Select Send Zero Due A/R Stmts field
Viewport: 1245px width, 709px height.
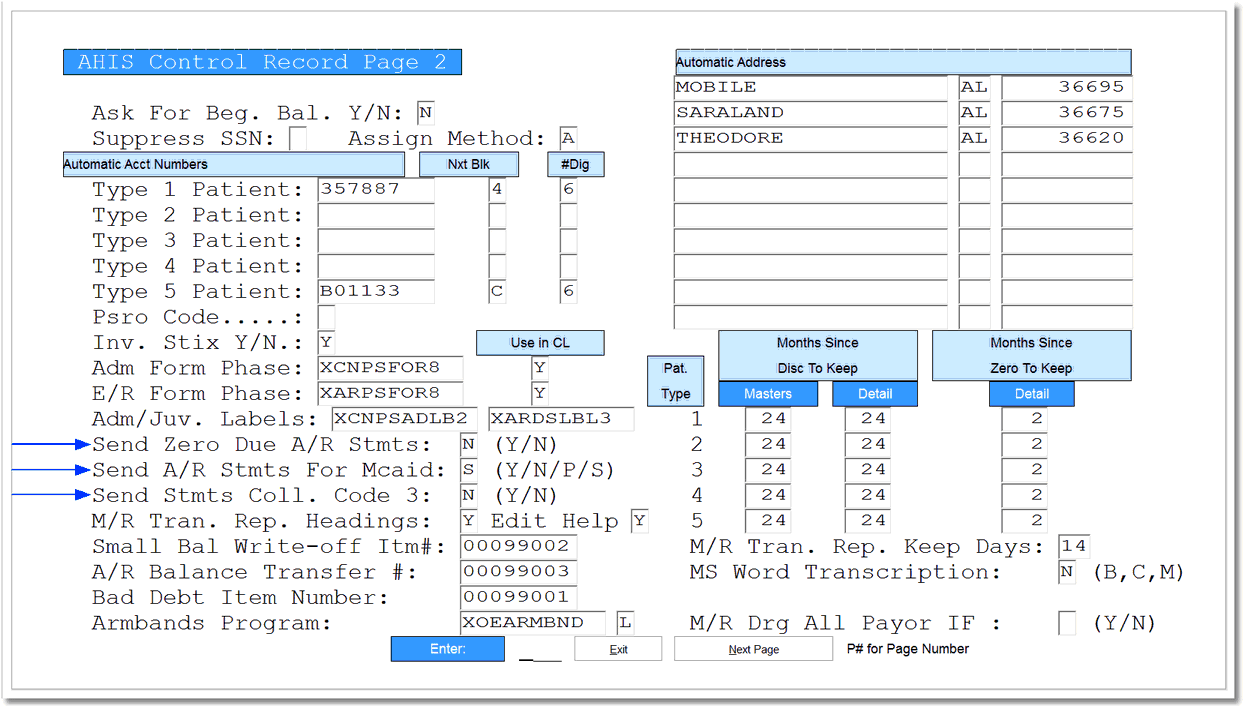[469, 445]
